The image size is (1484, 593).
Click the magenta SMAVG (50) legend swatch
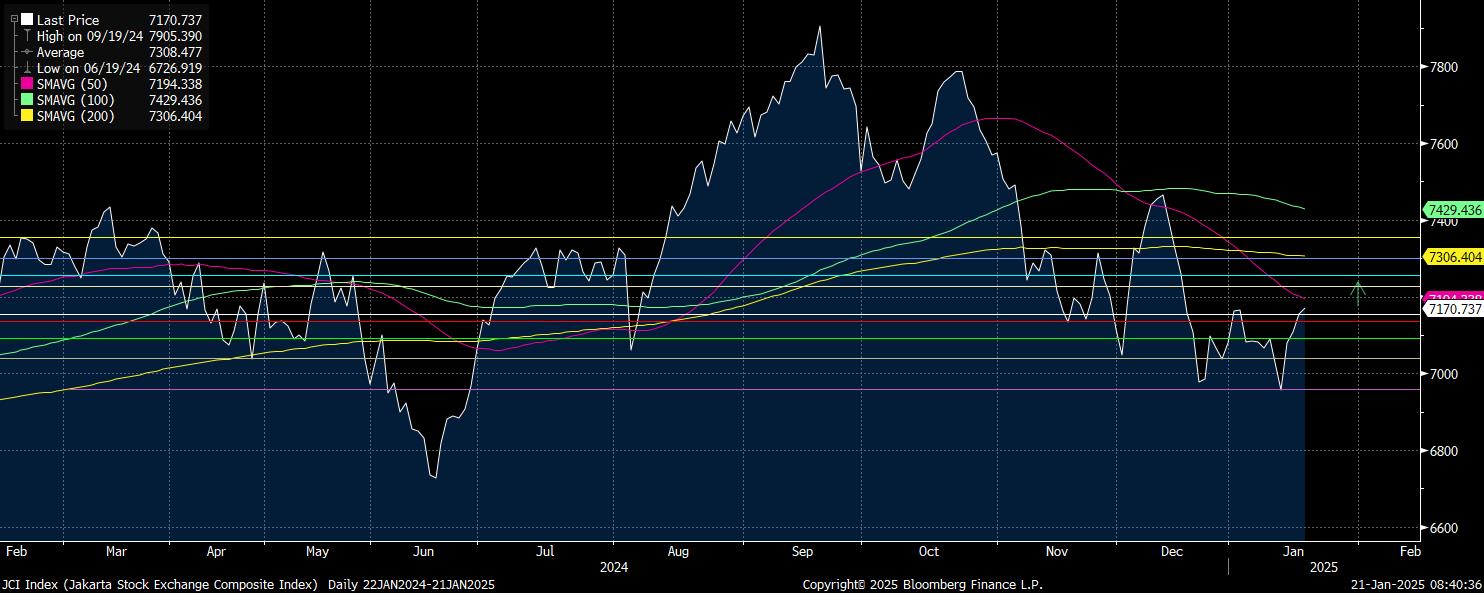tap(27, 84)
